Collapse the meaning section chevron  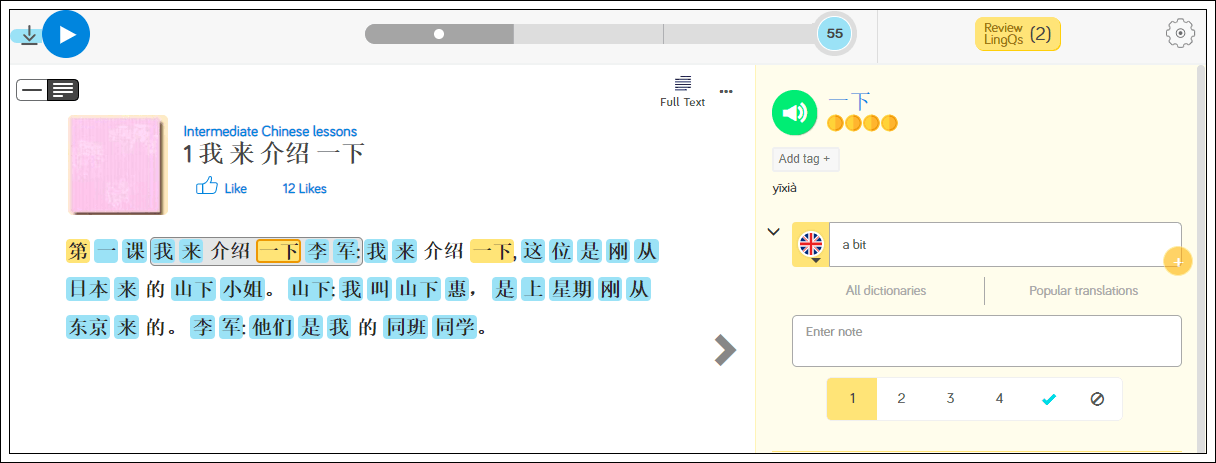(773, 232)
